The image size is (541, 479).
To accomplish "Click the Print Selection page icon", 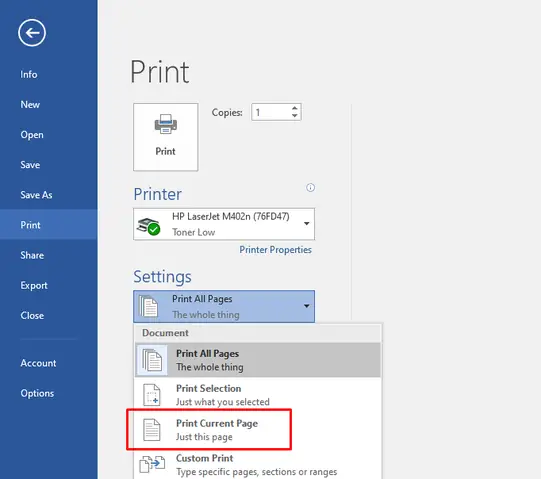I will click(151, 395).
